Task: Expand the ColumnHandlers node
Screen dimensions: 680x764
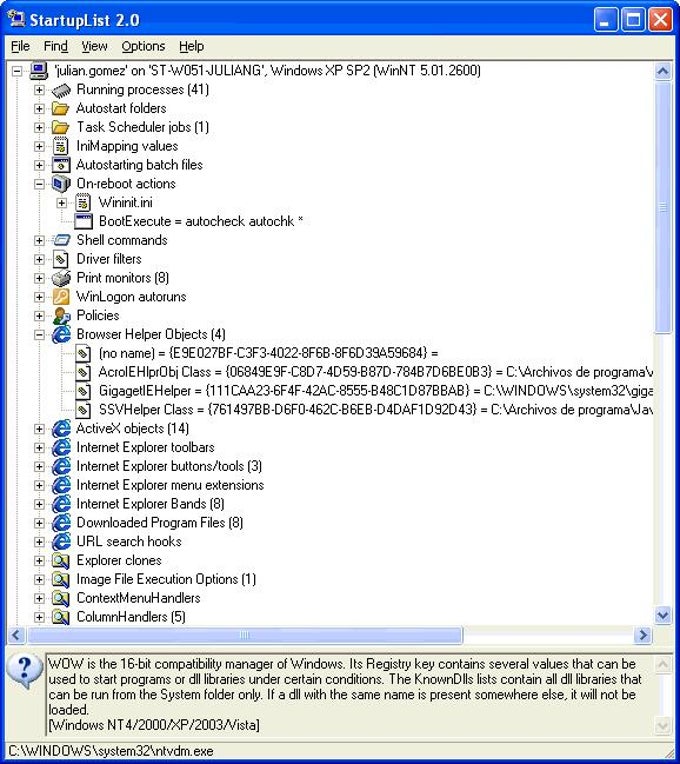Action: (x=39, y=617)
